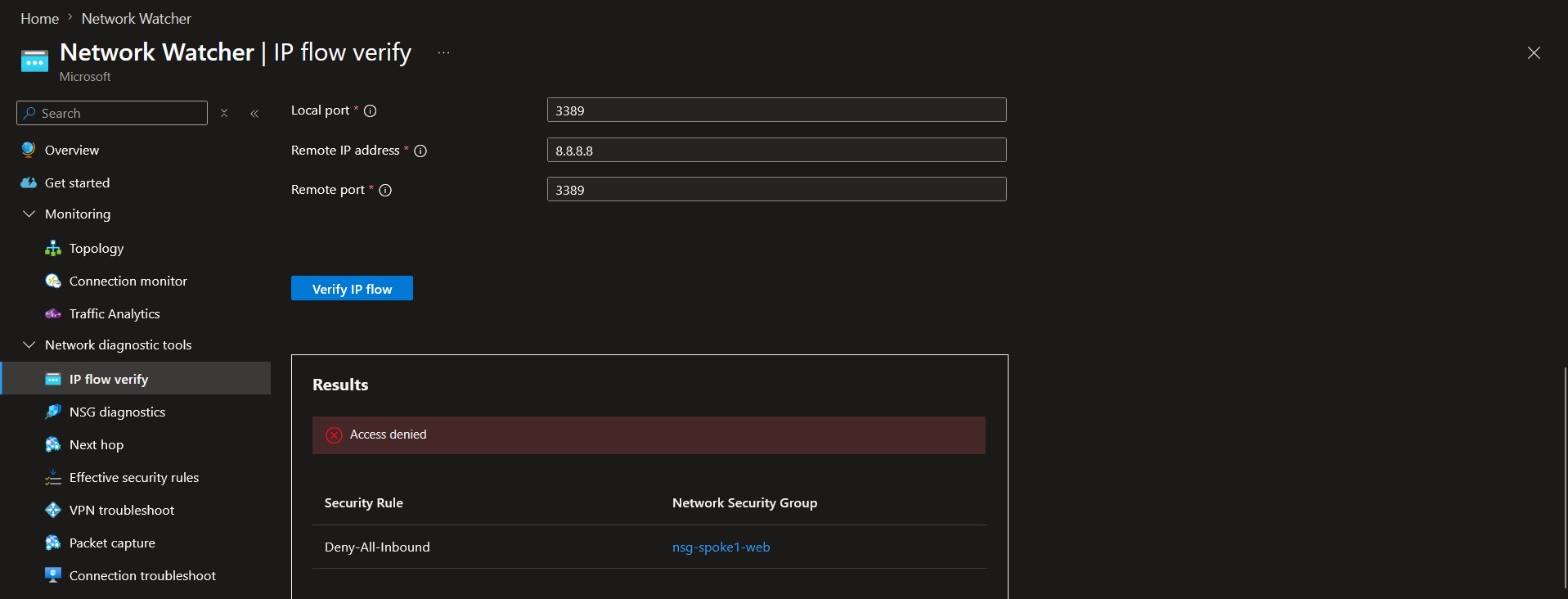1568x599 pixels.
Task: Click the Results heading
Action: (340, 385)
